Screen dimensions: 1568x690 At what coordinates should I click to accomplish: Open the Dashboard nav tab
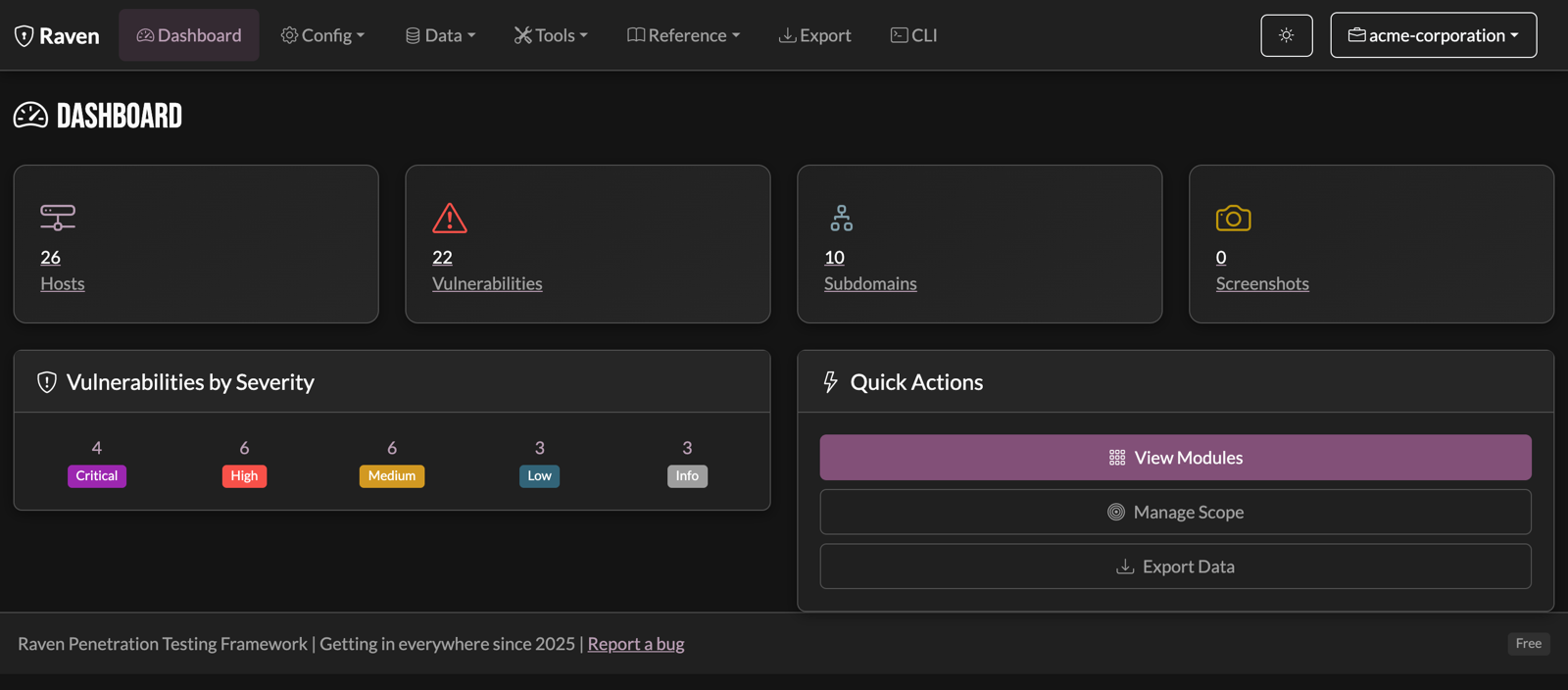click(189, 35)
